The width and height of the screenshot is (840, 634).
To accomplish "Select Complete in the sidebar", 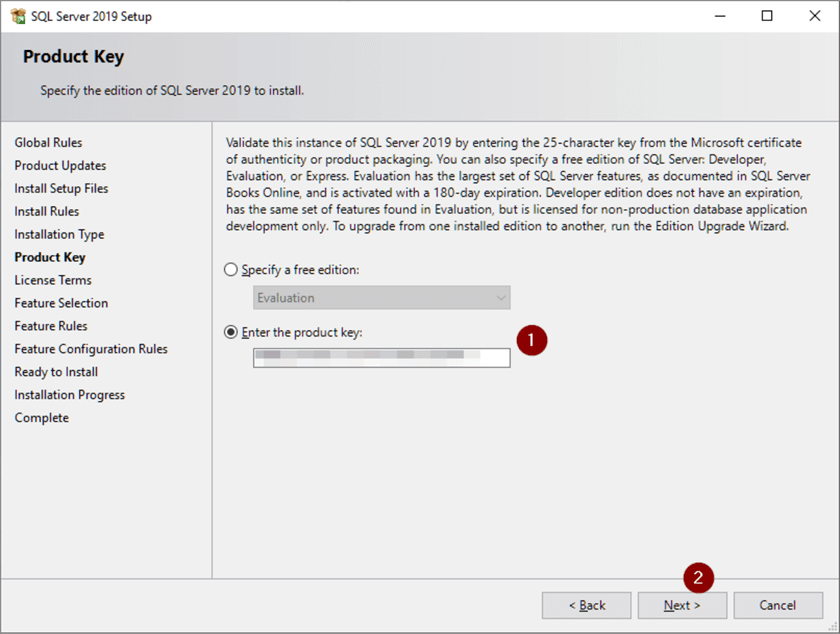I will (41, 418).
